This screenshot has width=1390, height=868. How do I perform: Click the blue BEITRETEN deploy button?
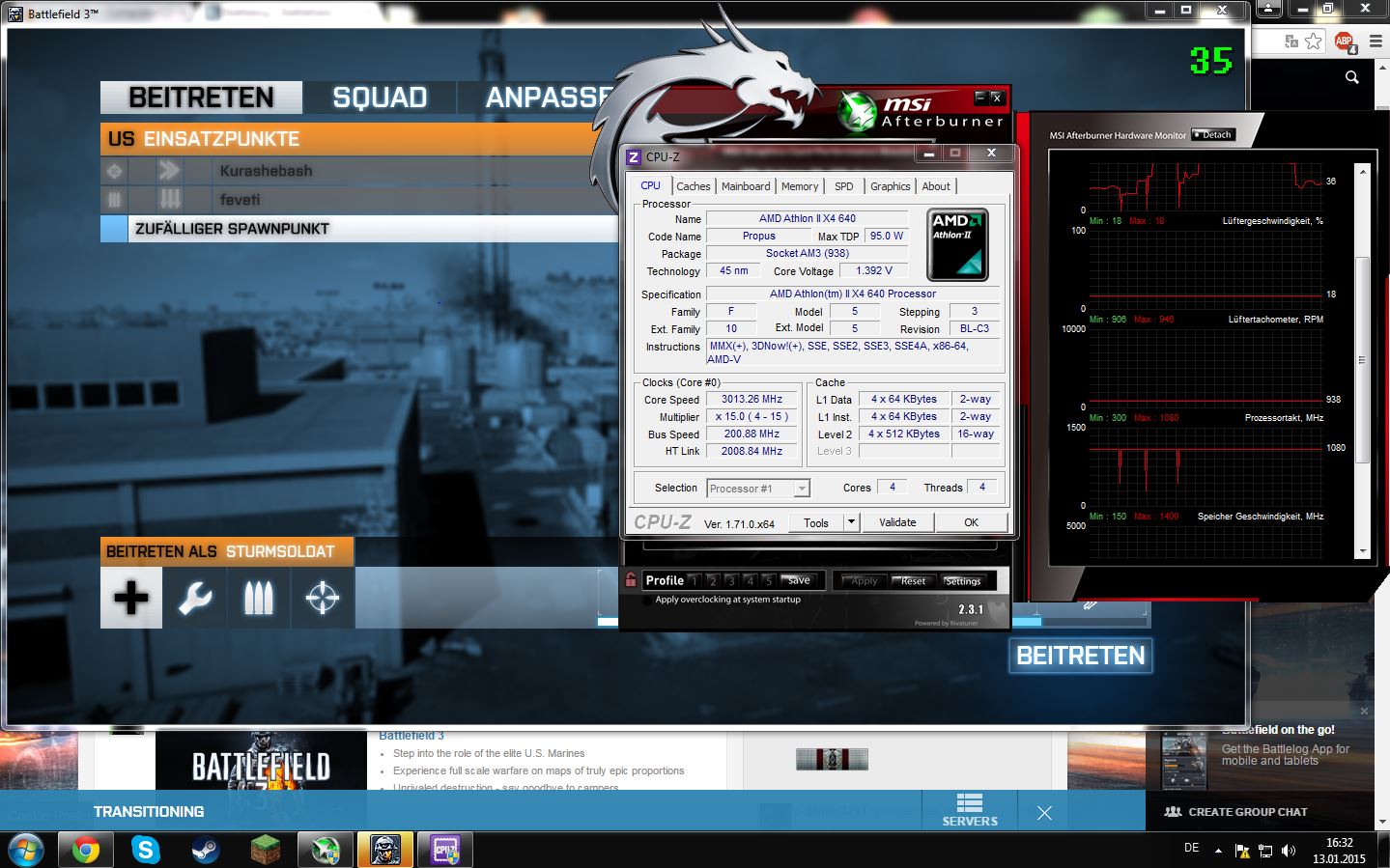tap(1081, 656)
